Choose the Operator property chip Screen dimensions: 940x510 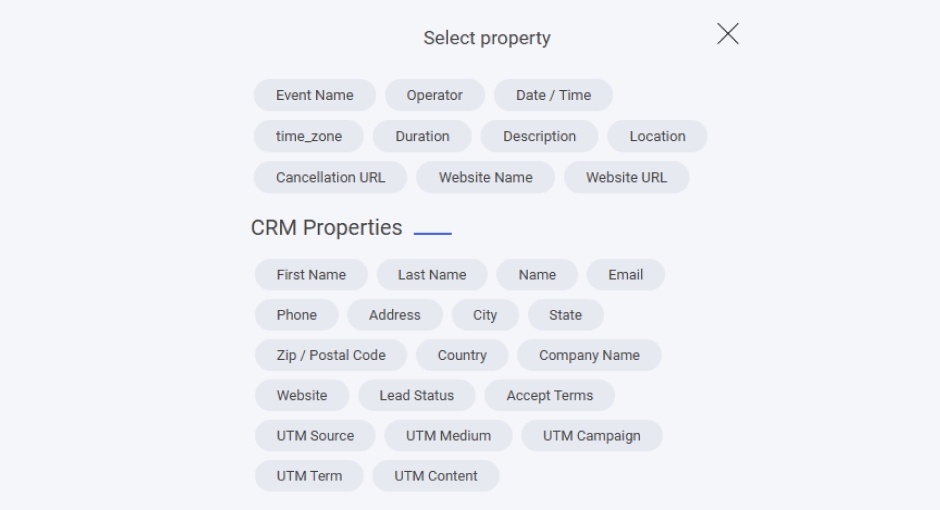point(434,95)
